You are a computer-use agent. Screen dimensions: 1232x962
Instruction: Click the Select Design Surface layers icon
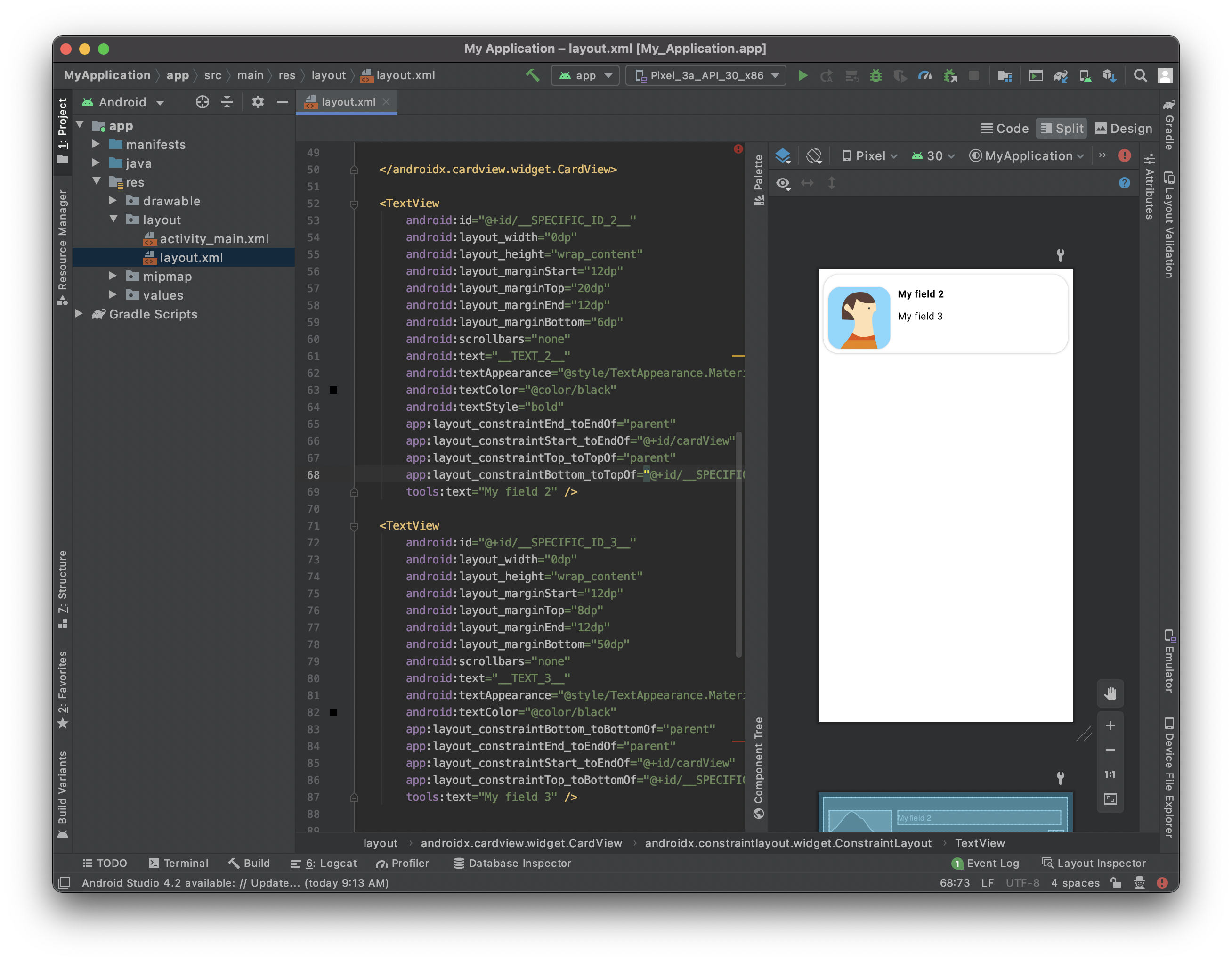point(783,156)
